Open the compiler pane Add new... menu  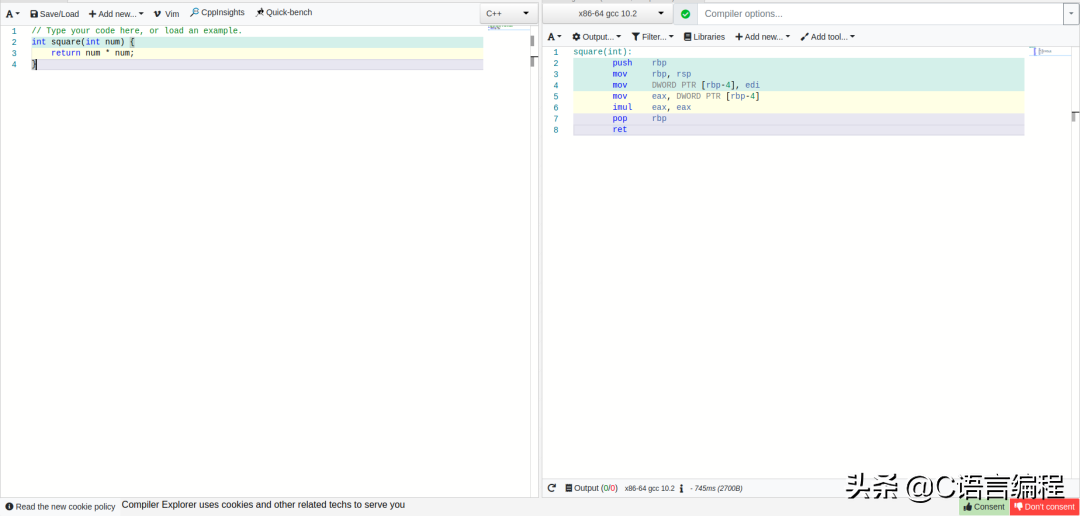[x=762, y=37]
